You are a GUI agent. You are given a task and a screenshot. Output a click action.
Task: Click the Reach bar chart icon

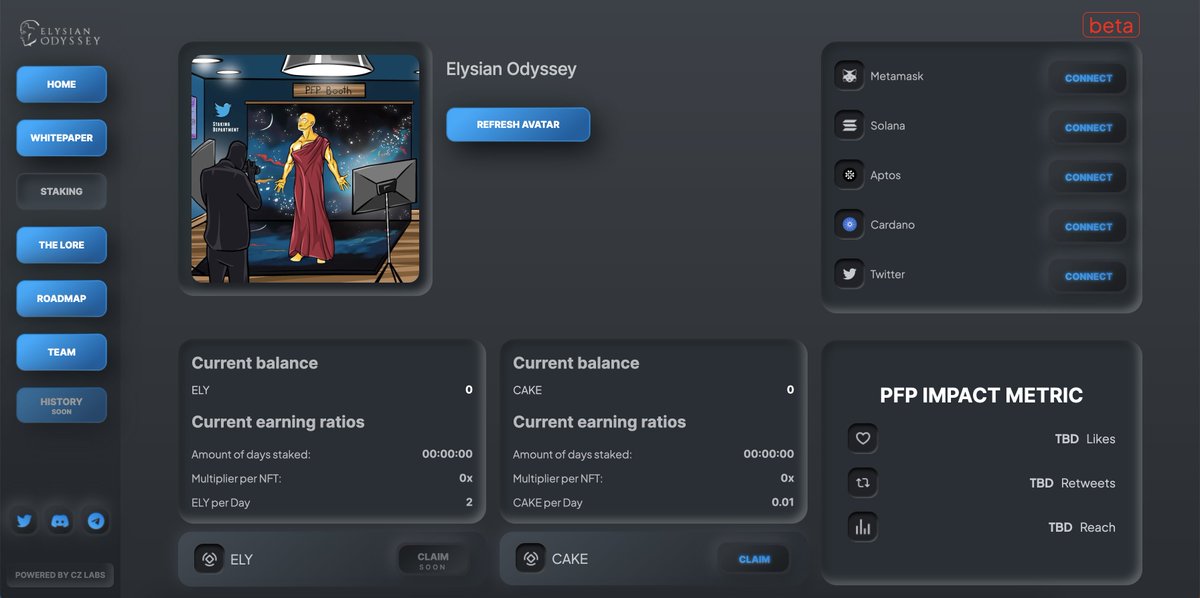point(863,527)
